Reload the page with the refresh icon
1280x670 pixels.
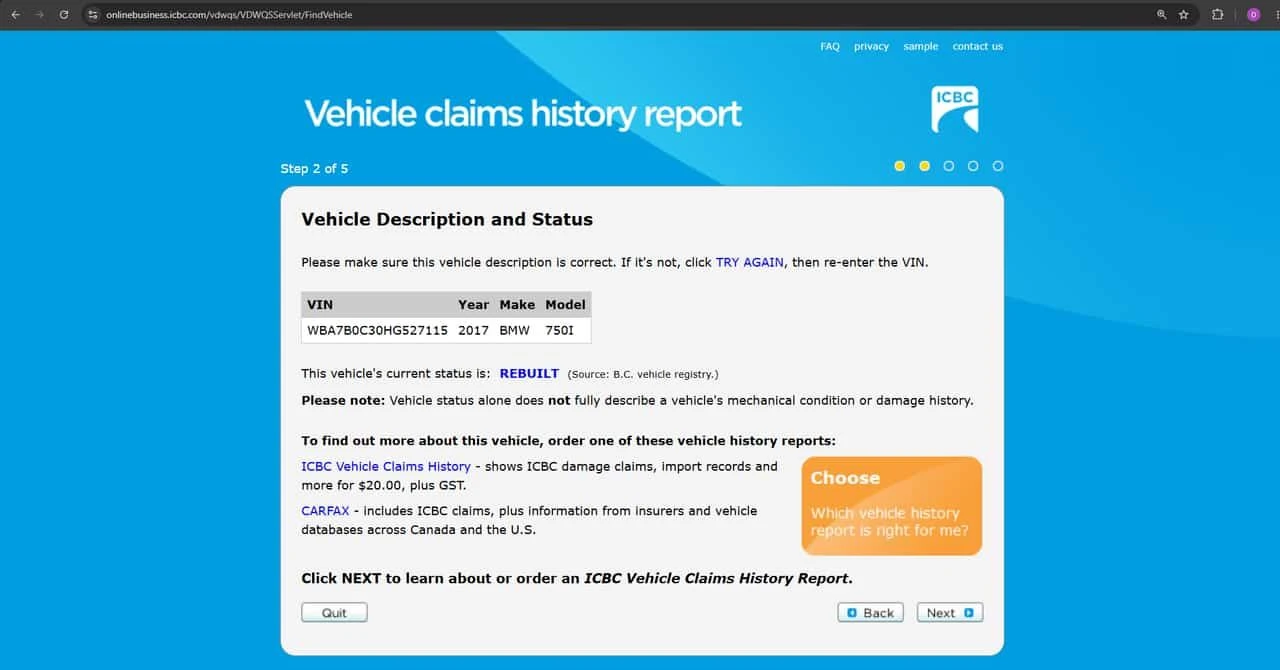coord(64,15)
